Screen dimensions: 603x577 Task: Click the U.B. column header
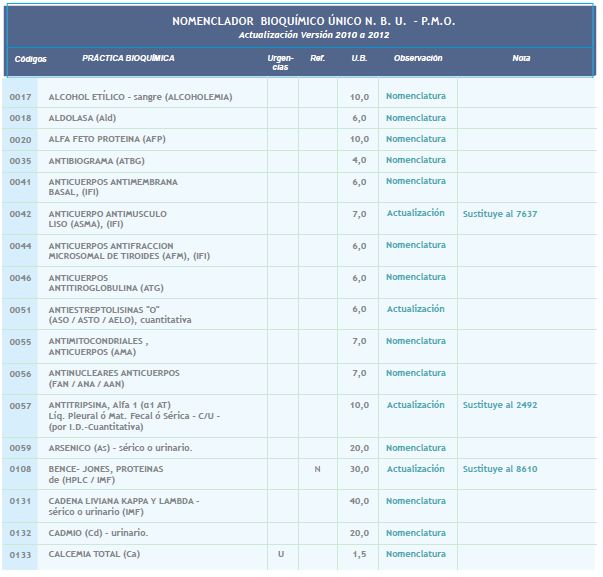[x=359, y=58]
